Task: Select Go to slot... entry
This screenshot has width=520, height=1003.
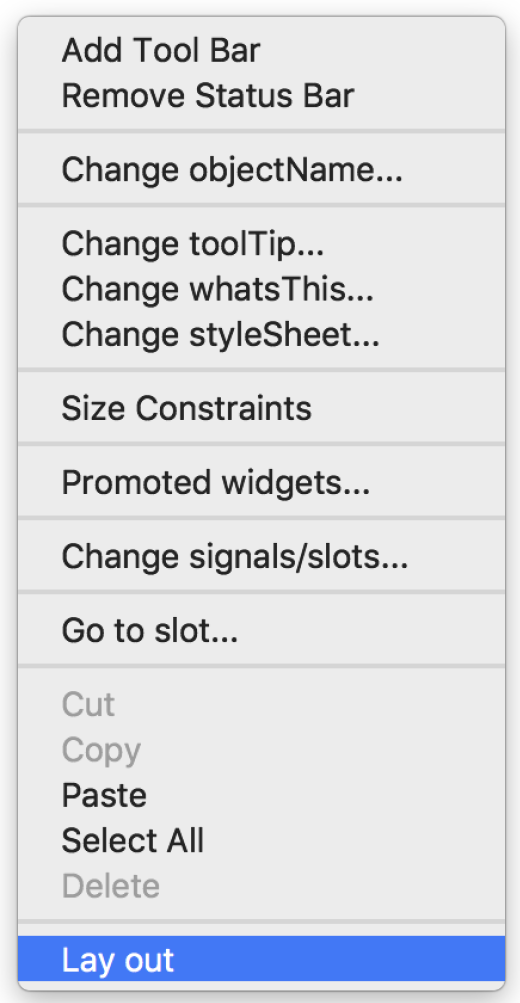Action: pos(261,631)
